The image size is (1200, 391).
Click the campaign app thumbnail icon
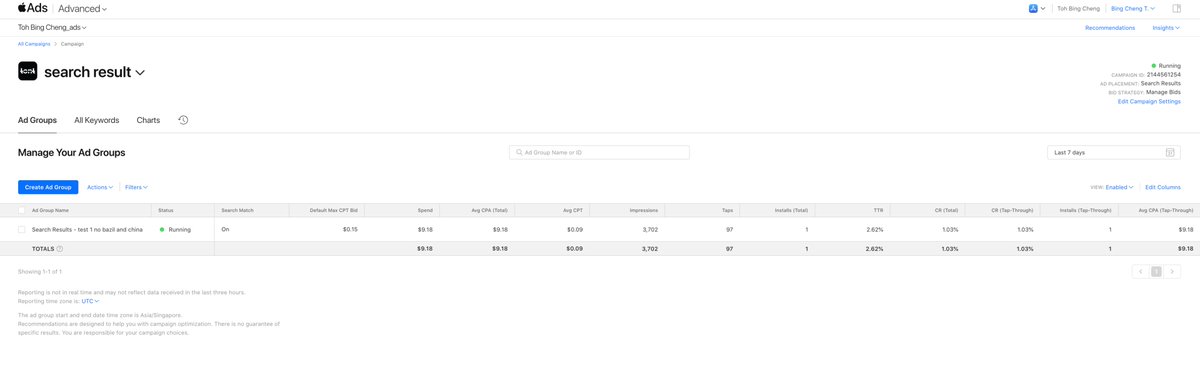[x=27, y=72]
